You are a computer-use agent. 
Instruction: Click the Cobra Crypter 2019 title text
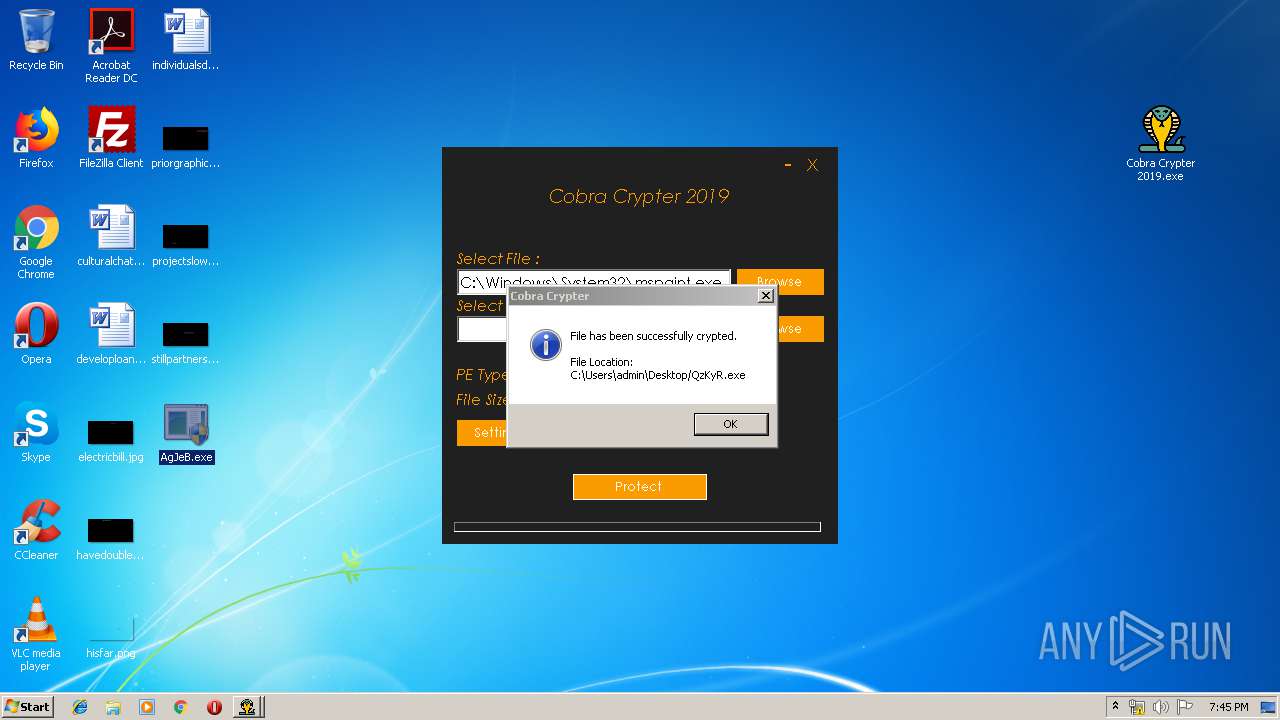(x=639, y=196)
